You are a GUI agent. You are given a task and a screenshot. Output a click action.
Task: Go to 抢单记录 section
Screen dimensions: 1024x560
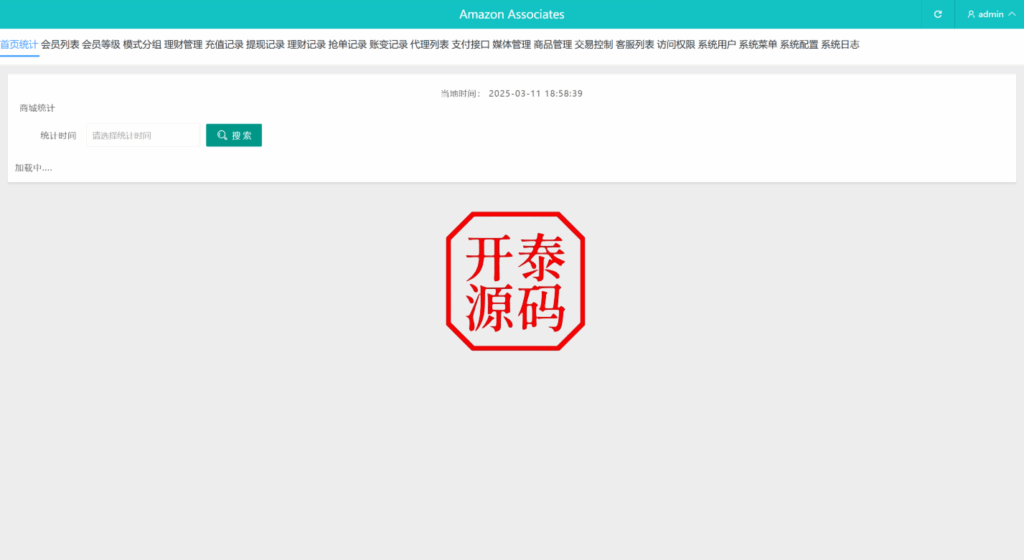coord(347,44)
